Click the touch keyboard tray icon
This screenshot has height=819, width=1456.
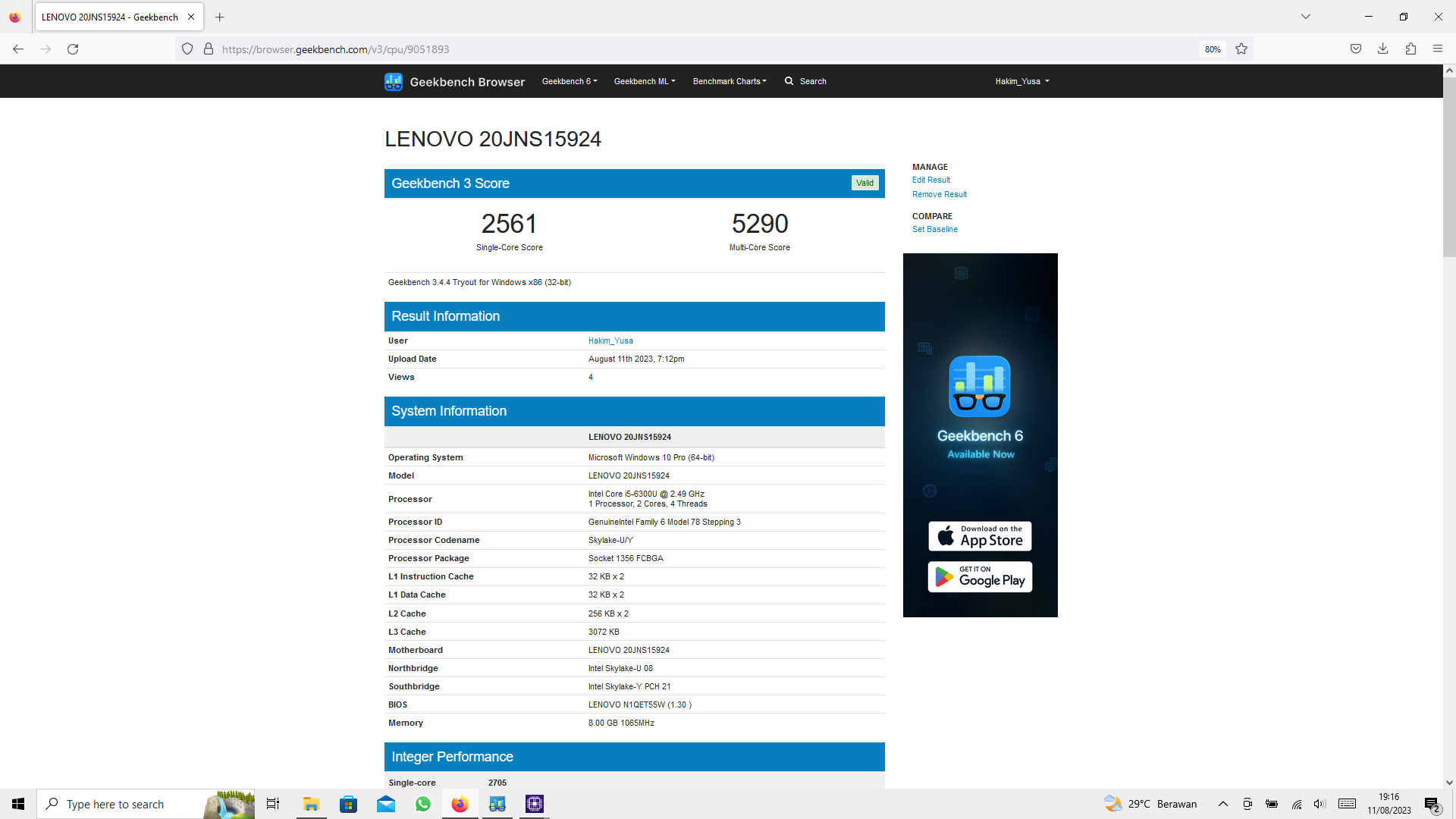tap(1347, 804)
